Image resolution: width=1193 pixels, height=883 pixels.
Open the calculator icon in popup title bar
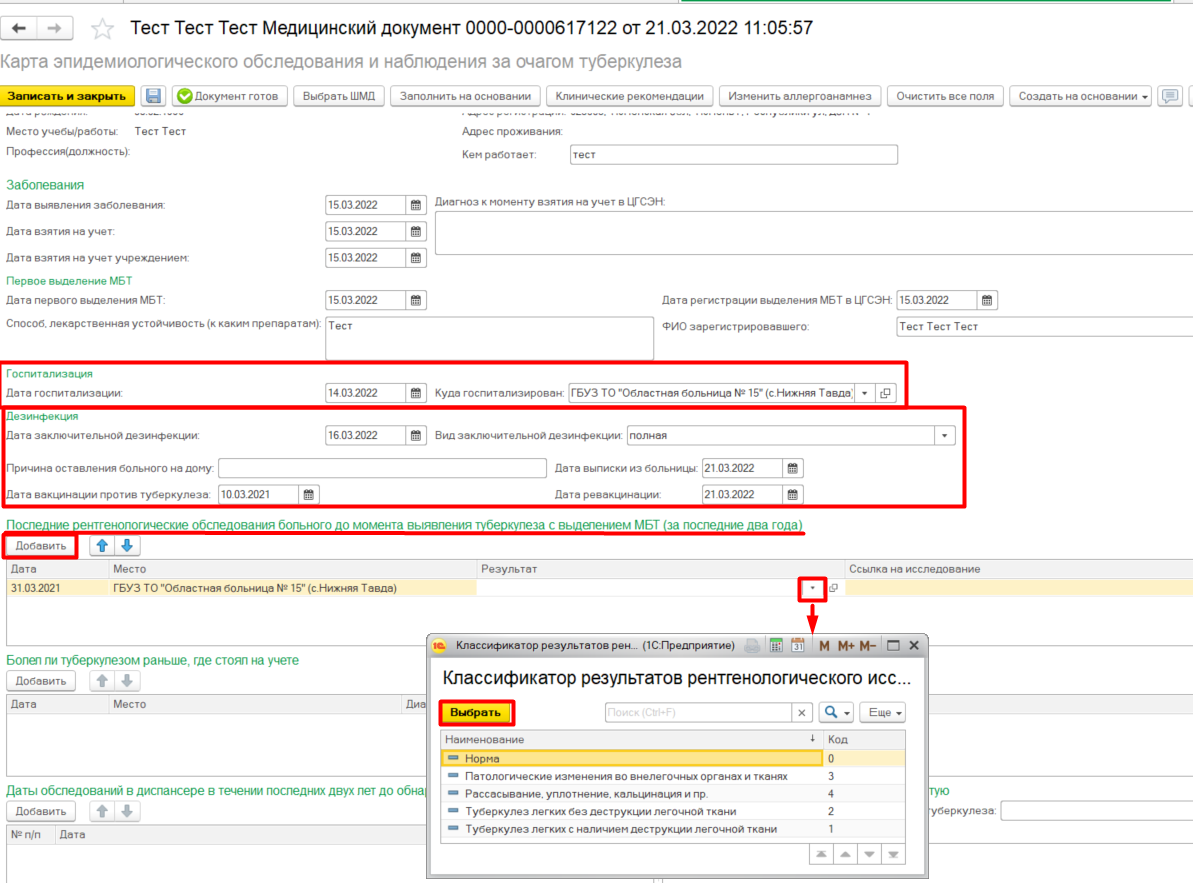click(776, 646)
